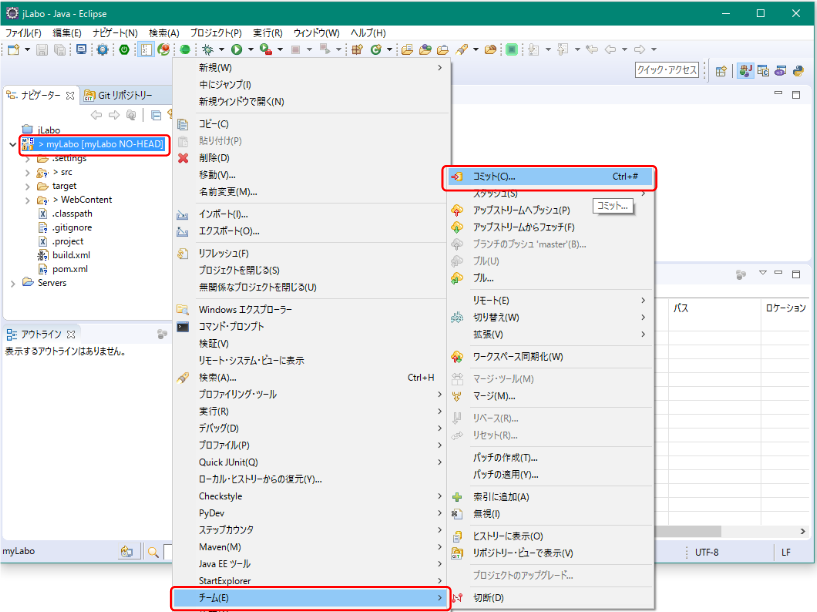This screenshot has height=612, width=817.
Task: Click the Save All toolbar icon
Action: point(60,49)
